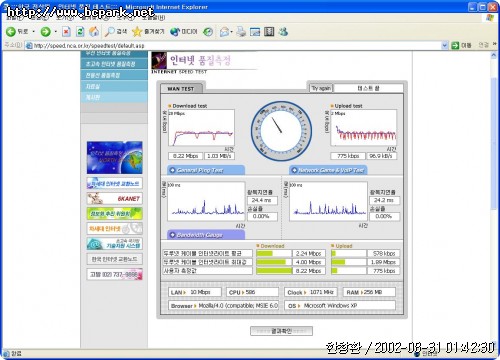Click the Try again button
500x360 pixels.
321,88
